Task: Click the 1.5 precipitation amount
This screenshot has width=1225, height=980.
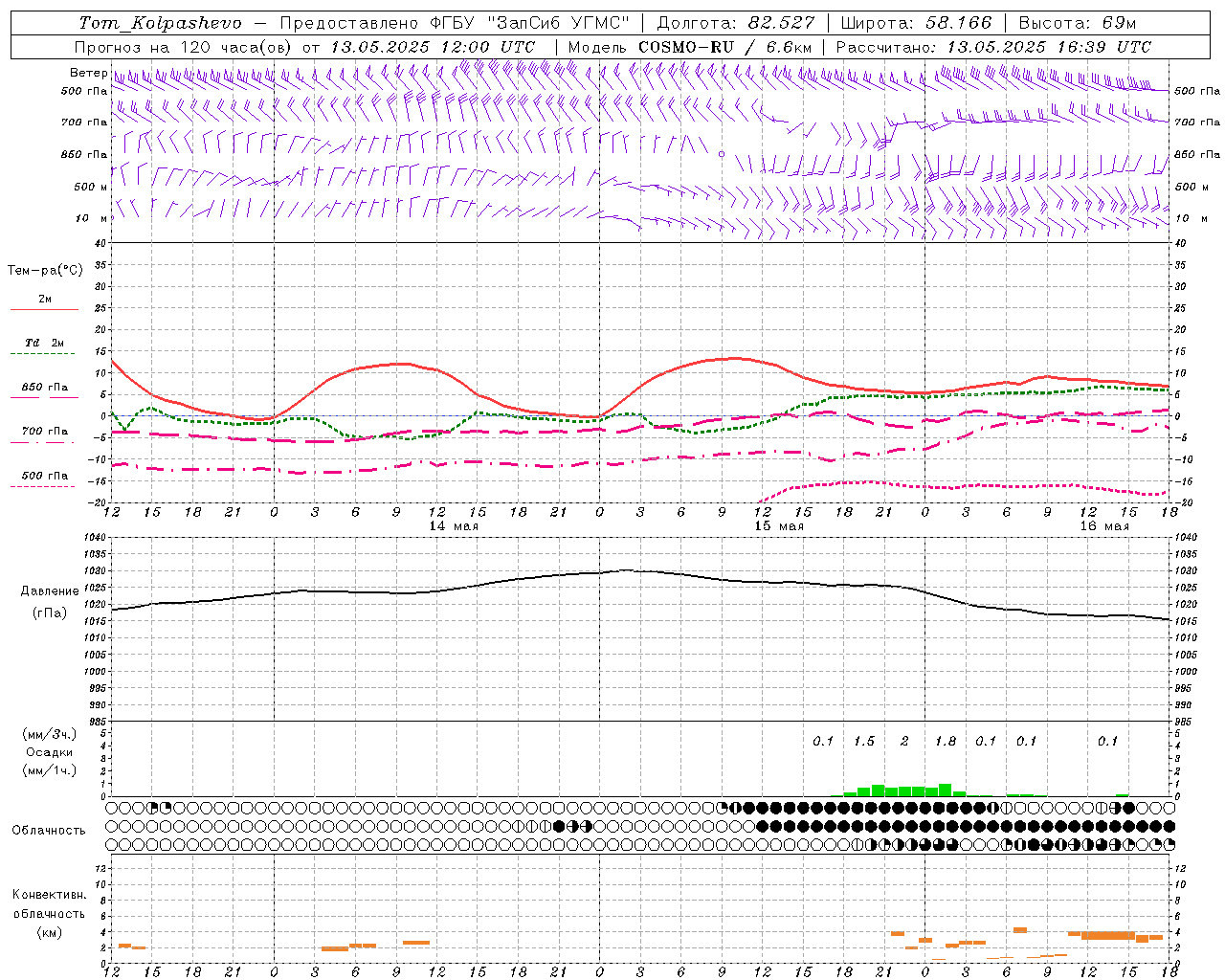Action: pos(864,741)
